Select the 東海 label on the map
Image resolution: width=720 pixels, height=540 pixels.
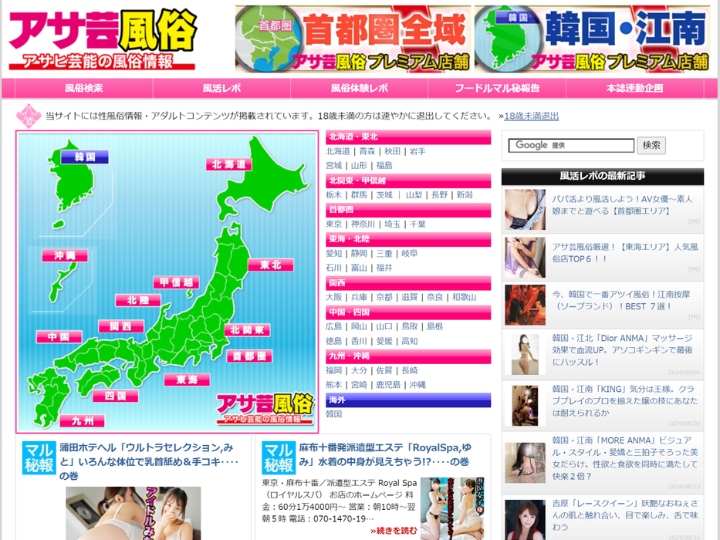187,380
